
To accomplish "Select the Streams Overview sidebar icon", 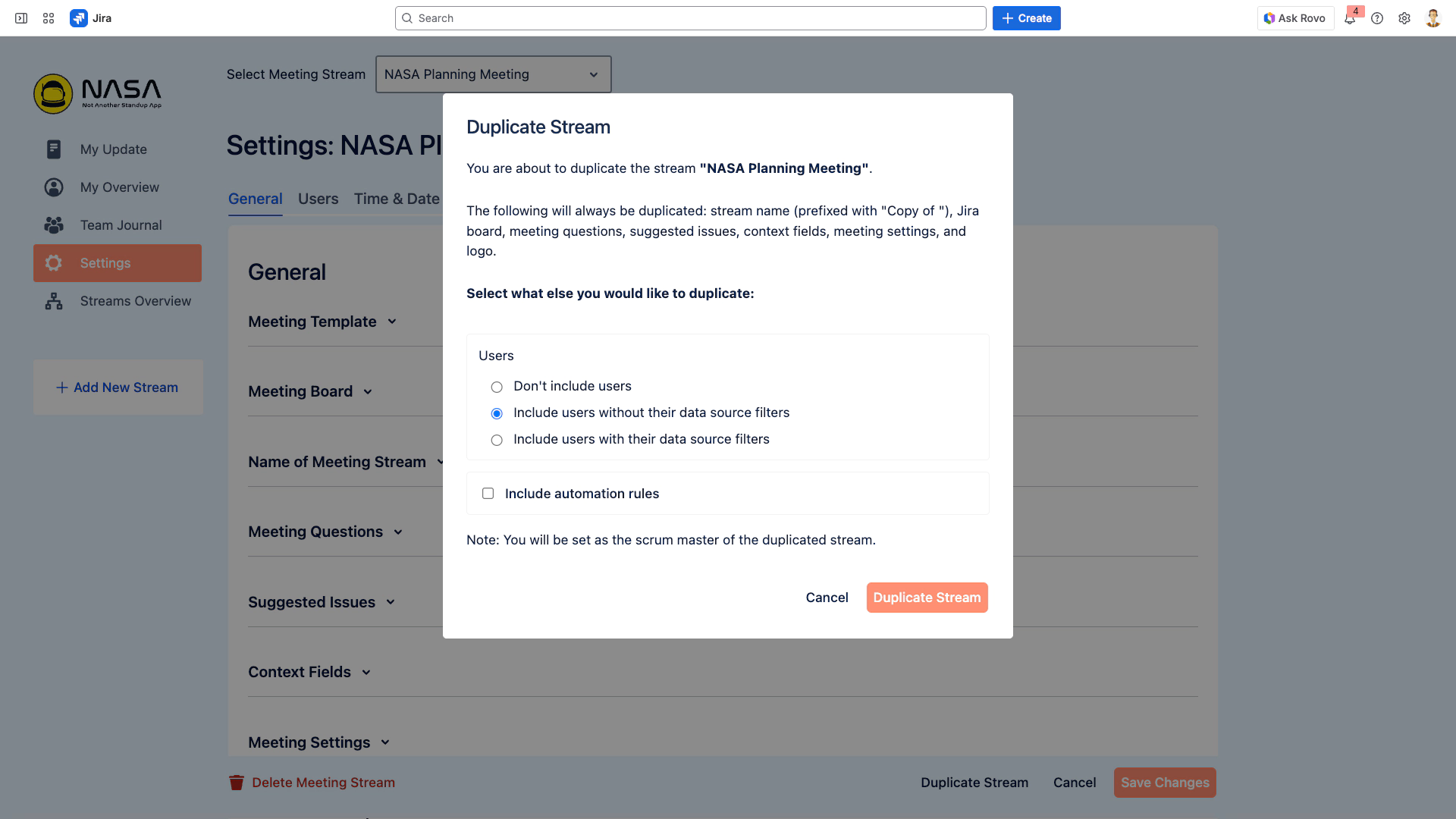I will click(x=53, y=301).
